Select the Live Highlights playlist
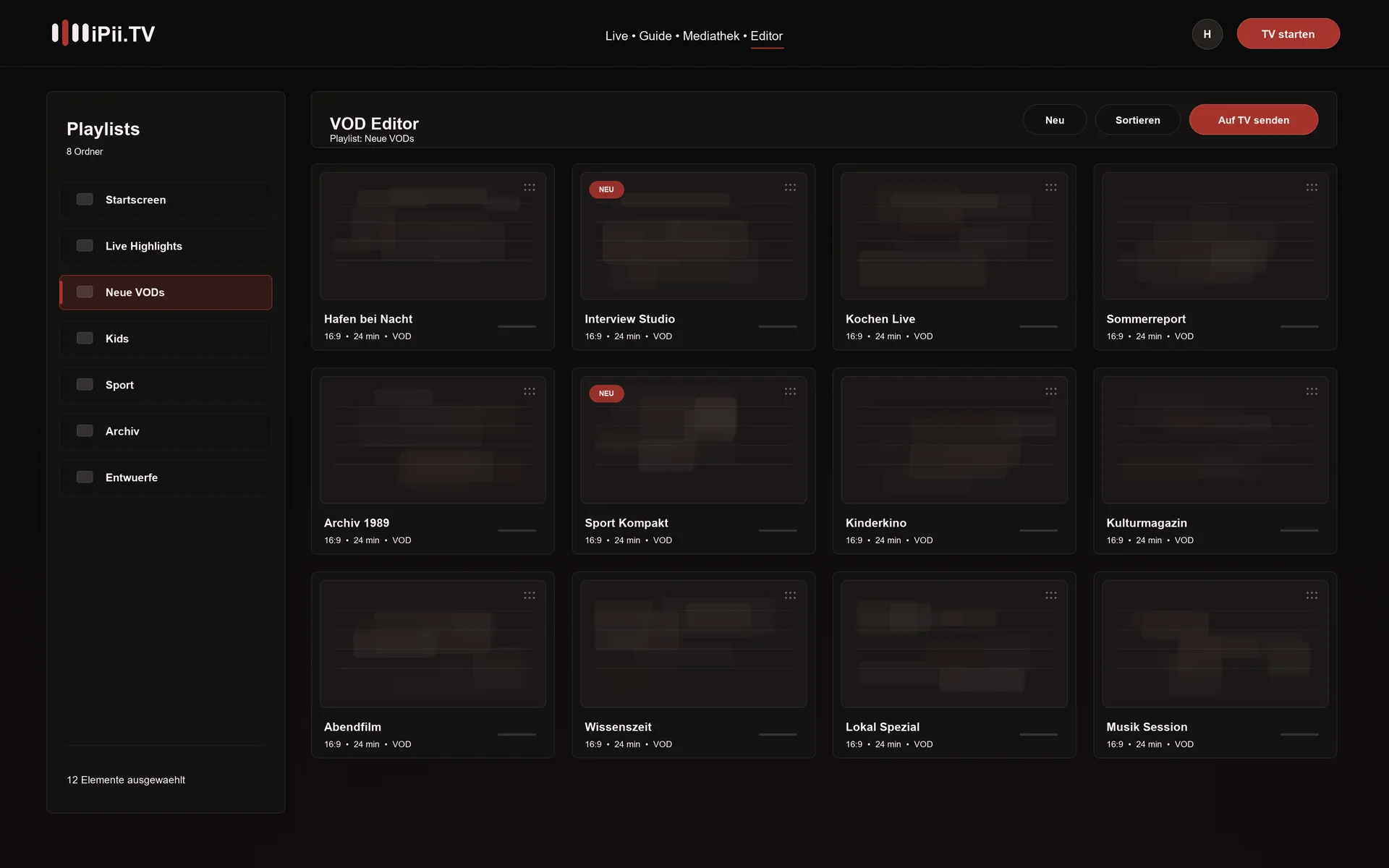Screen dimensions: 1389x868 [166, 246]
